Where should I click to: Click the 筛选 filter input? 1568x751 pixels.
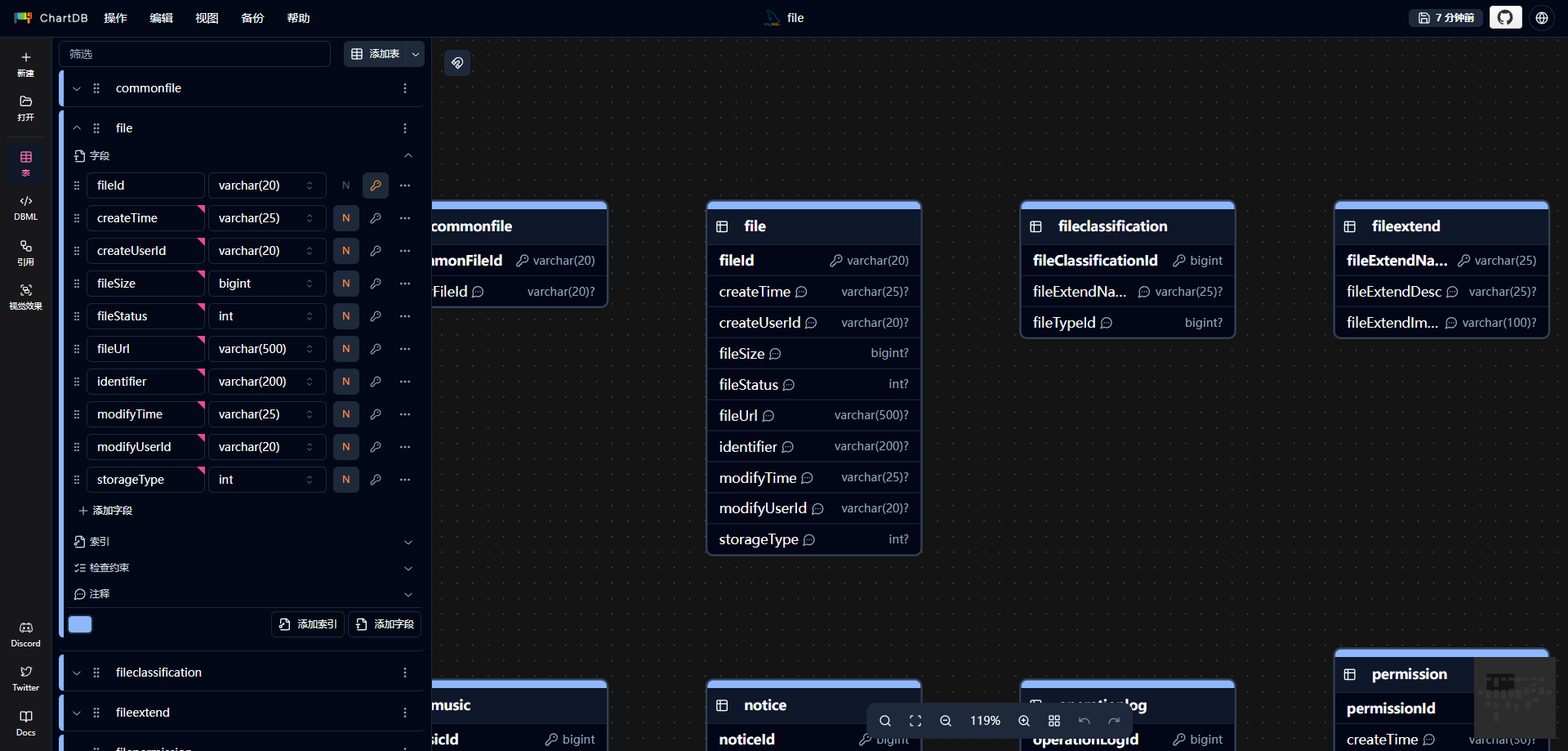tap(195, 54)
